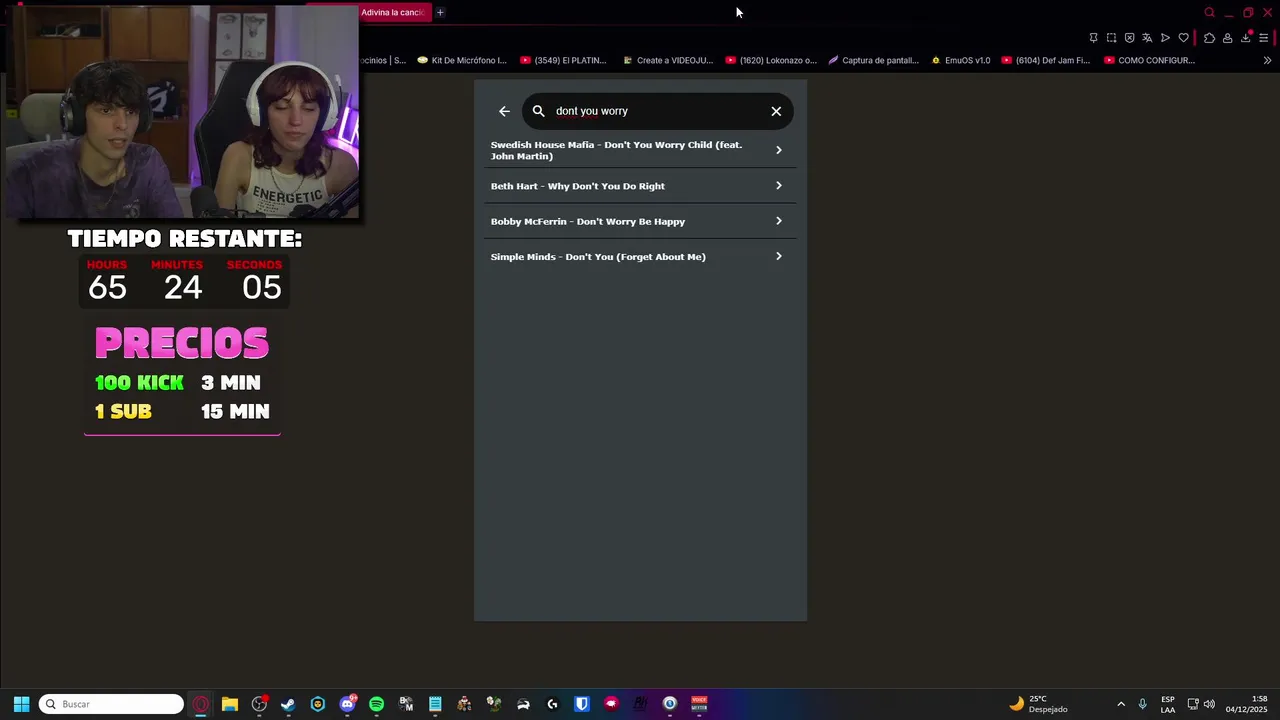Open the weather widget showing 25°C Despejado

pos(1038,704)
